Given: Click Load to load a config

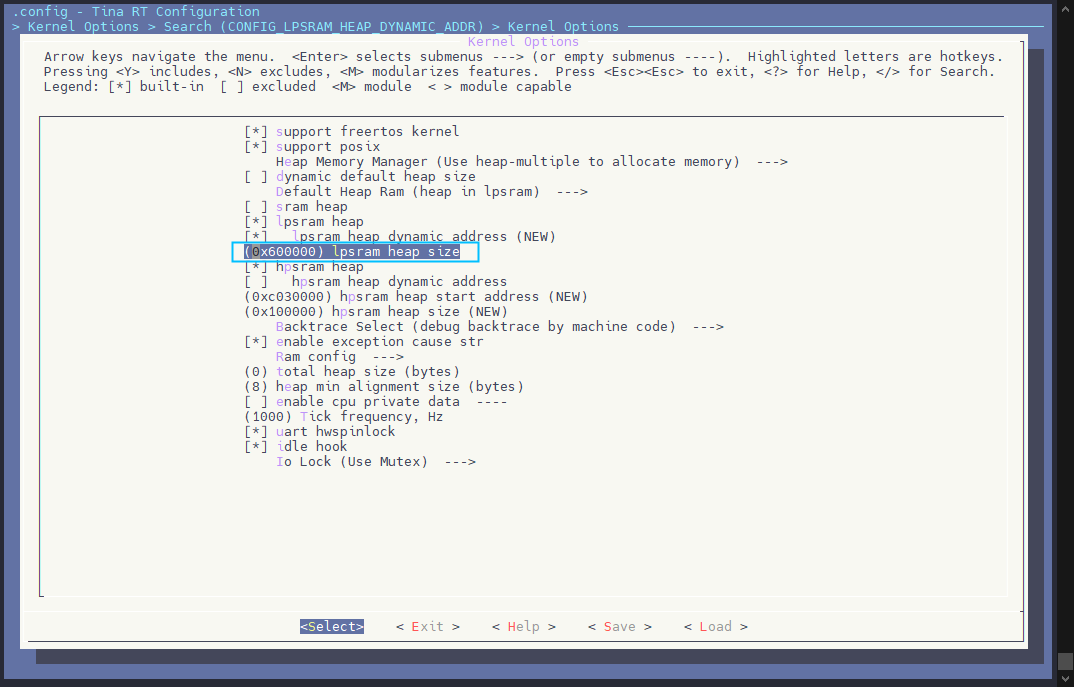Looking at the screenshot, I should click(715, 627).
